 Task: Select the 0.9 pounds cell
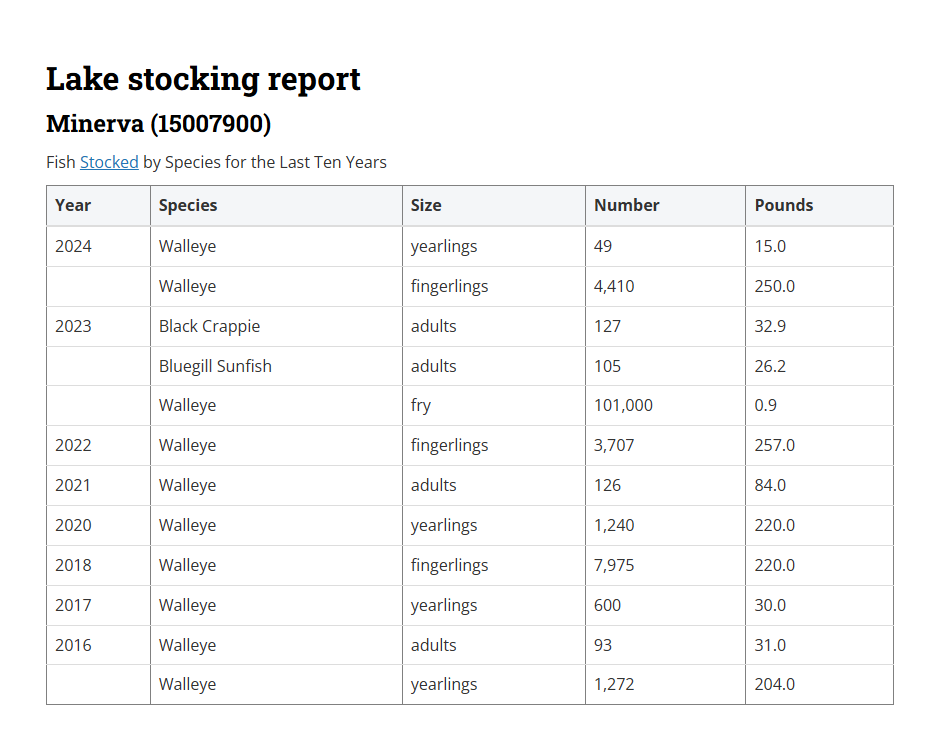[765, 405]
